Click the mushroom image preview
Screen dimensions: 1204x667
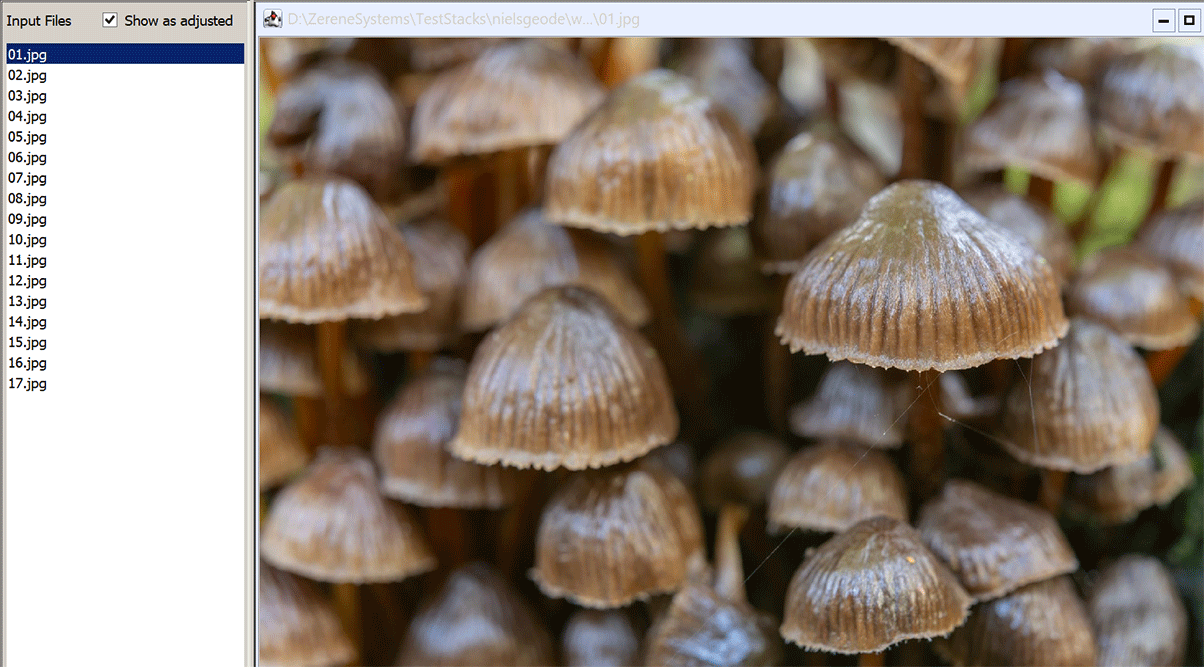point(730,350)
